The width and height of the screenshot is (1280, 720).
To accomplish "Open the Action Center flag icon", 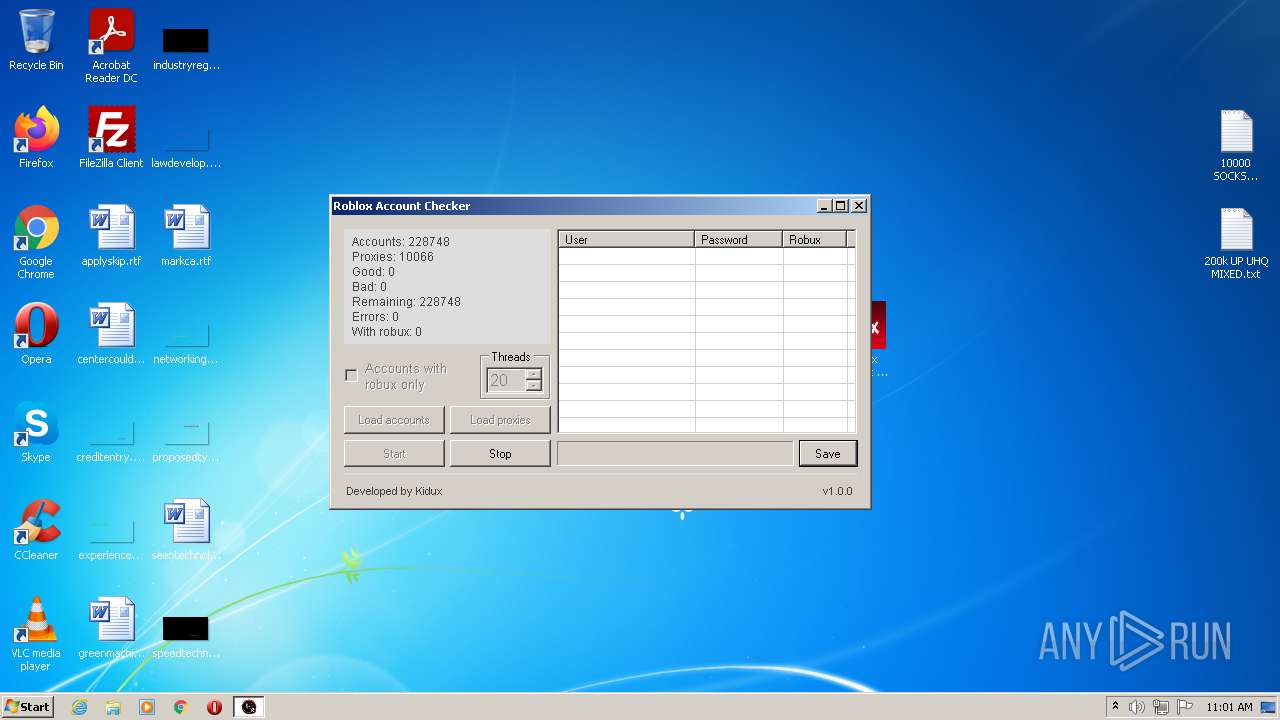I will tap(1185, 707).
